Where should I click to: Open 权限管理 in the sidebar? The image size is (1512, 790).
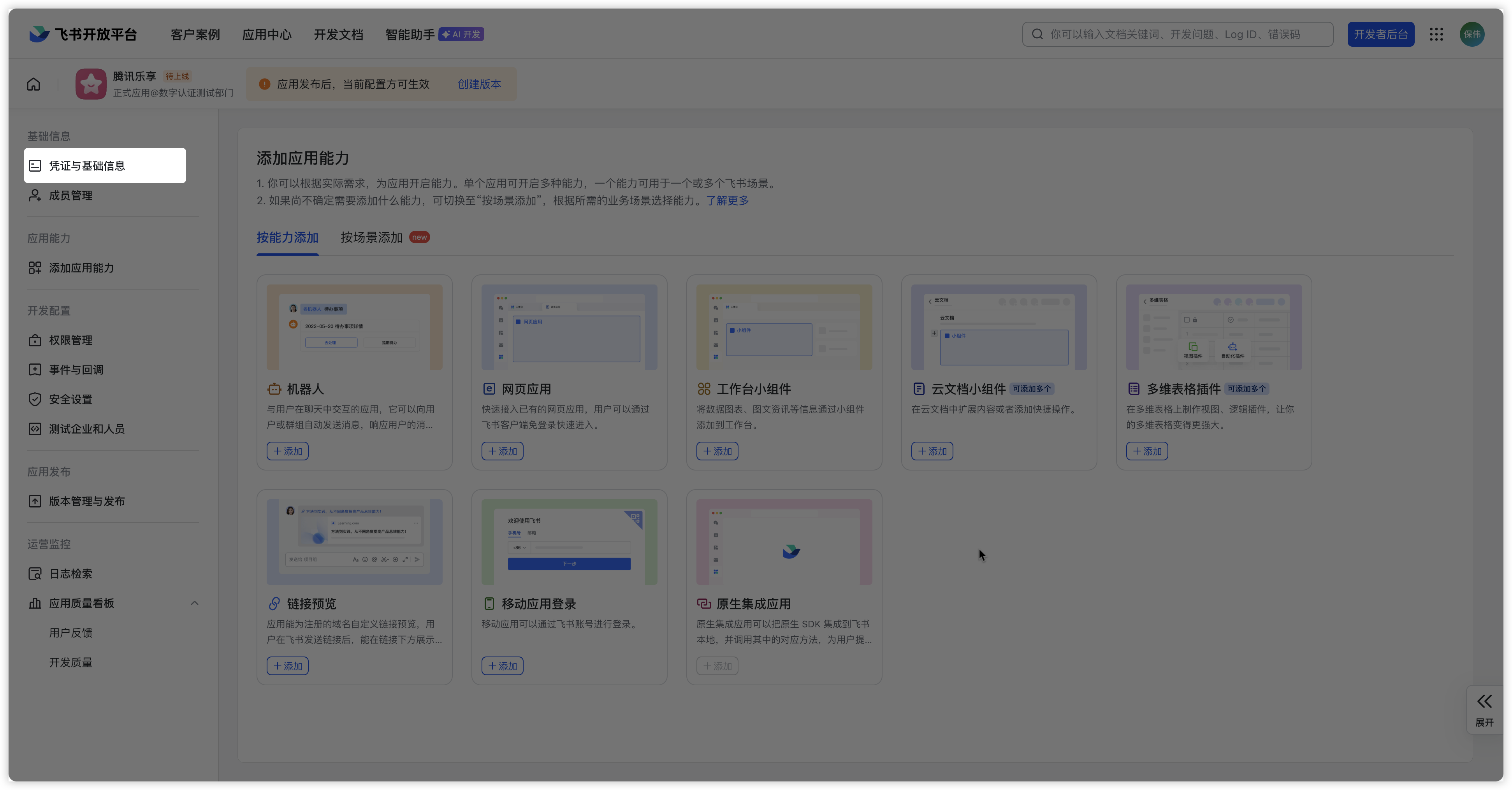click(x=70, y=341)
